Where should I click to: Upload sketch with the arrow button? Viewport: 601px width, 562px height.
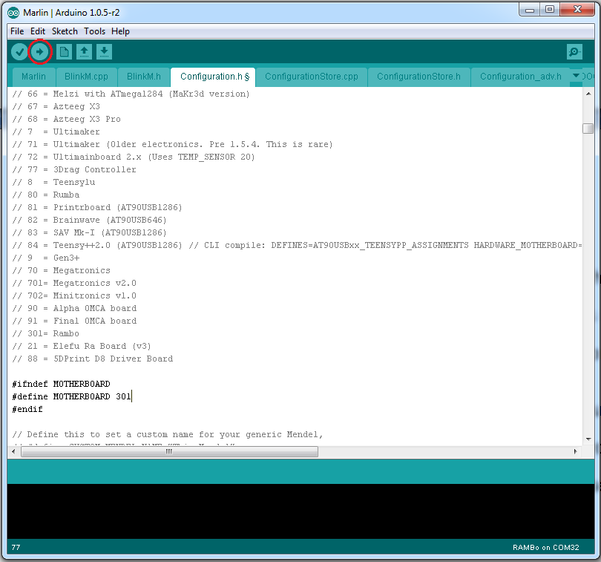point(39,51)
